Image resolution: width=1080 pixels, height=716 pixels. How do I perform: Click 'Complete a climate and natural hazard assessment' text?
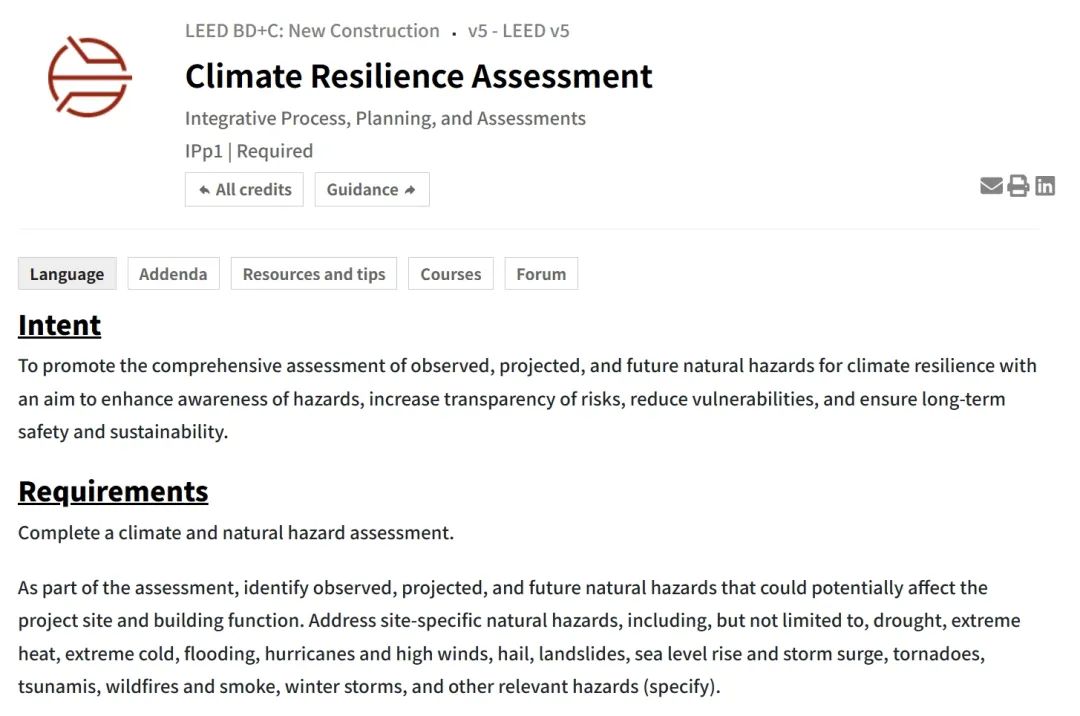tap(236, 533)
